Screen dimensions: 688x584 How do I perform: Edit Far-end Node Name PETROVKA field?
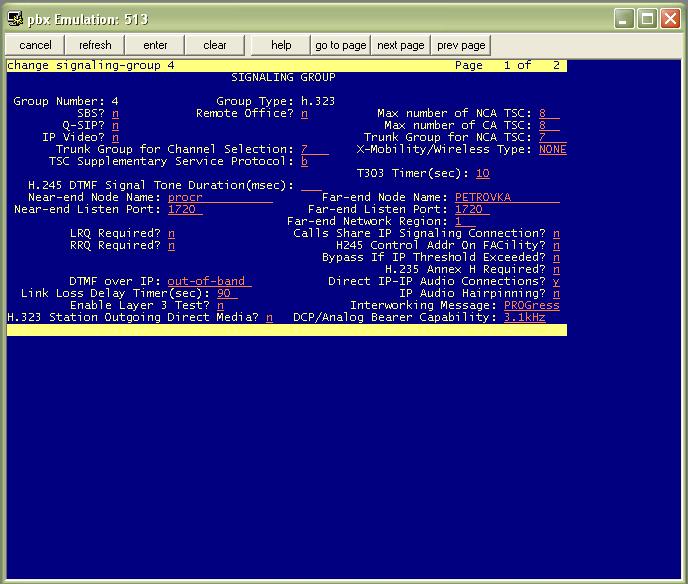coord(507,197)
